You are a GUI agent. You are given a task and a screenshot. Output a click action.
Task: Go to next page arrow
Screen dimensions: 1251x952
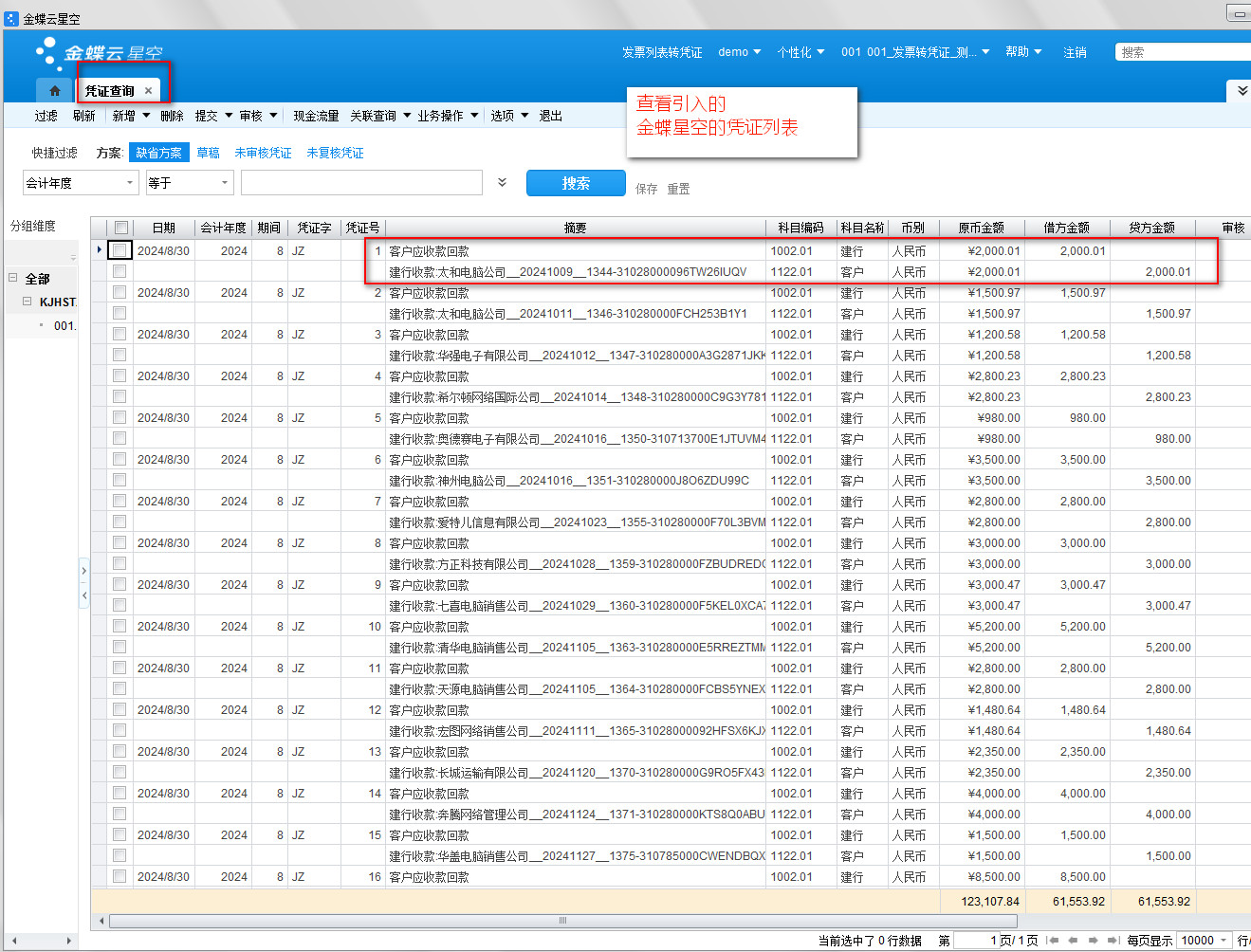1094,941
